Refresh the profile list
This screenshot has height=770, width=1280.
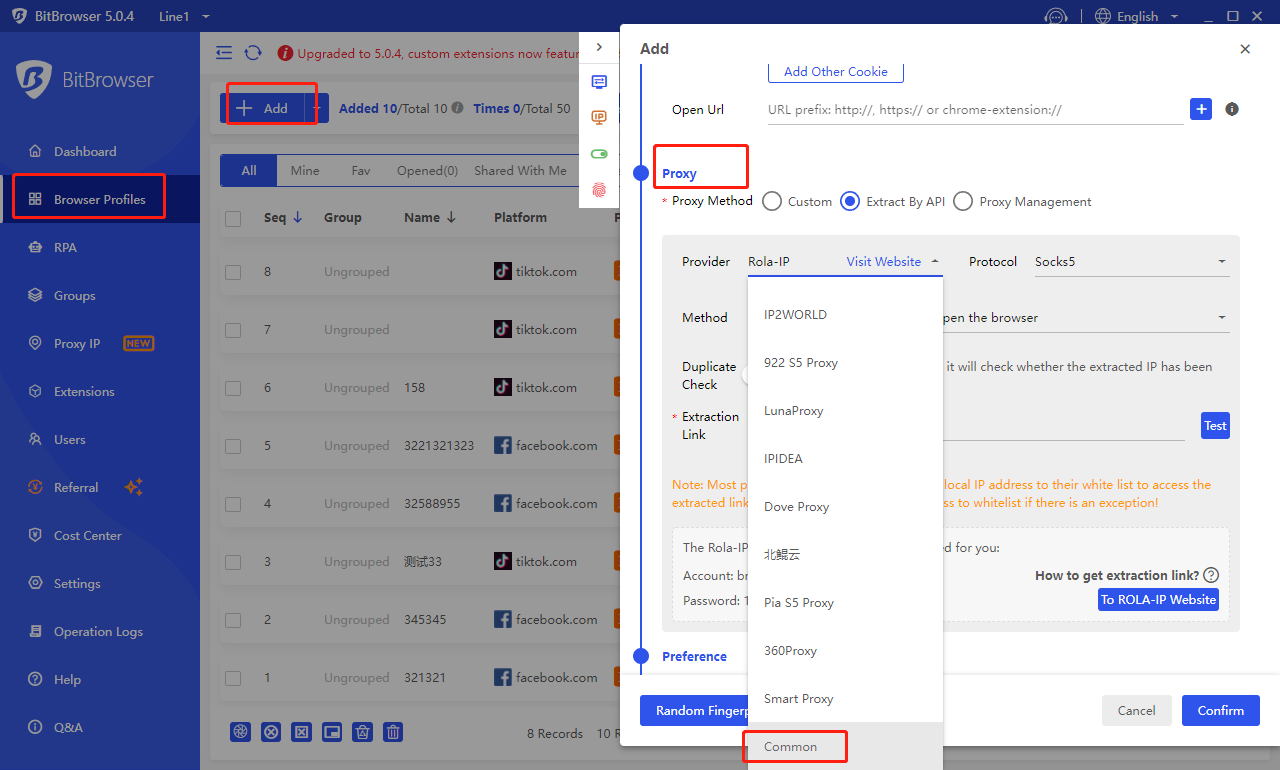[253, 53]
